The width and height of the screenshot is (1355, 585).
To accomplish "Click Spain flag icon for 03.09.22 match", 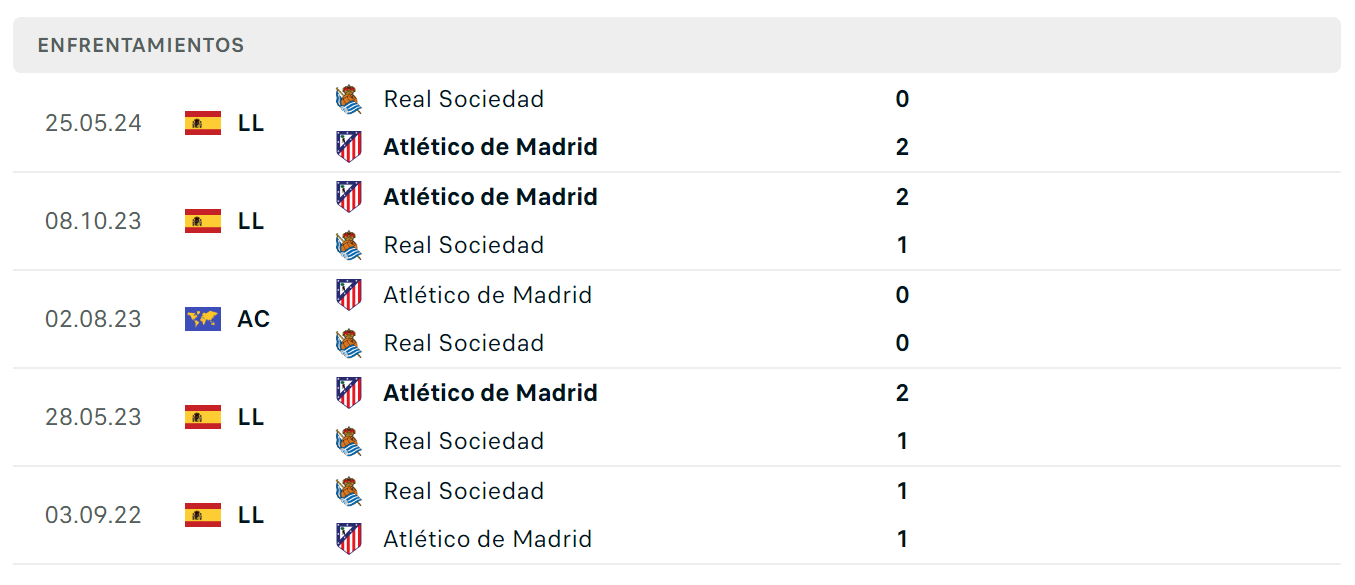I will 203,515.
